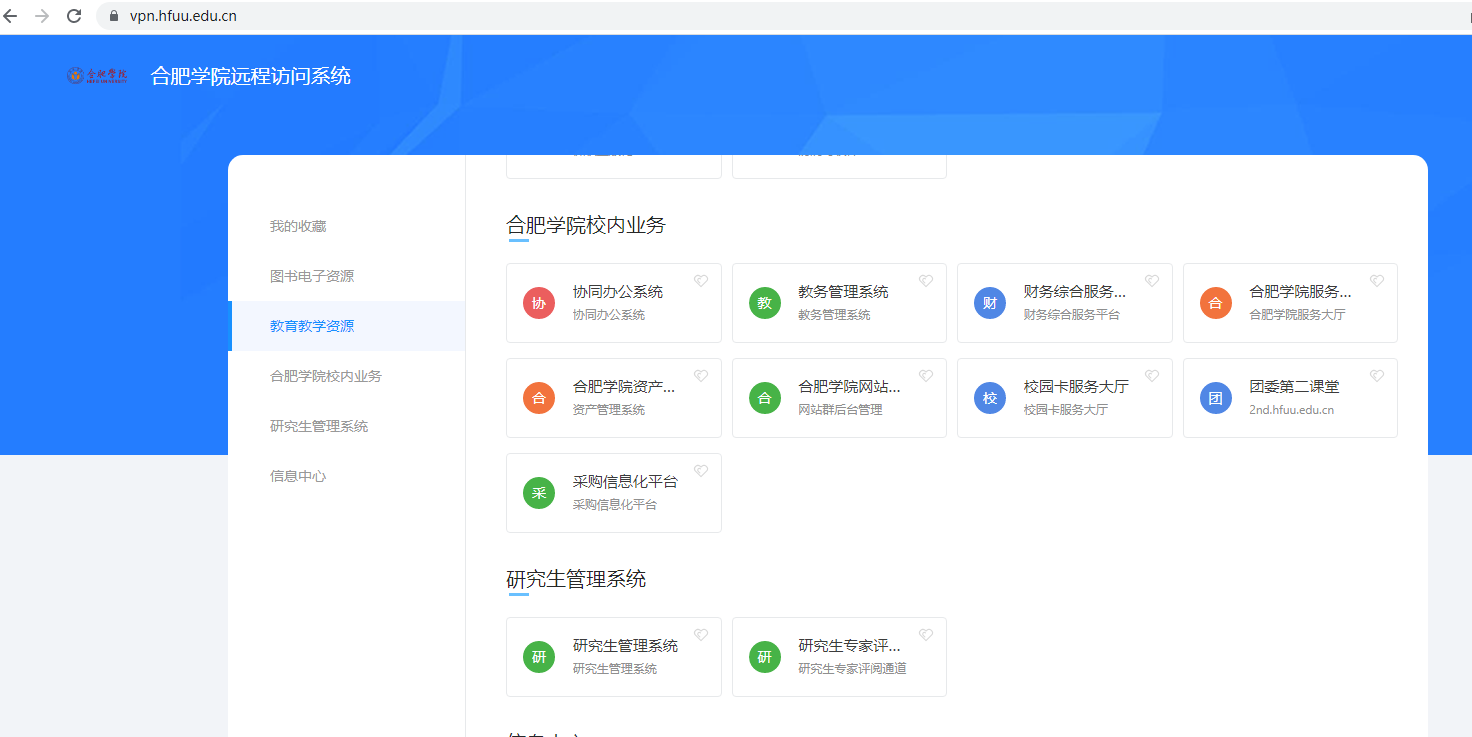Click the orange 合 icon of 合肥学院服务大厅
The height and width of the screenshot is (737, 1472).
[1216, 303]
